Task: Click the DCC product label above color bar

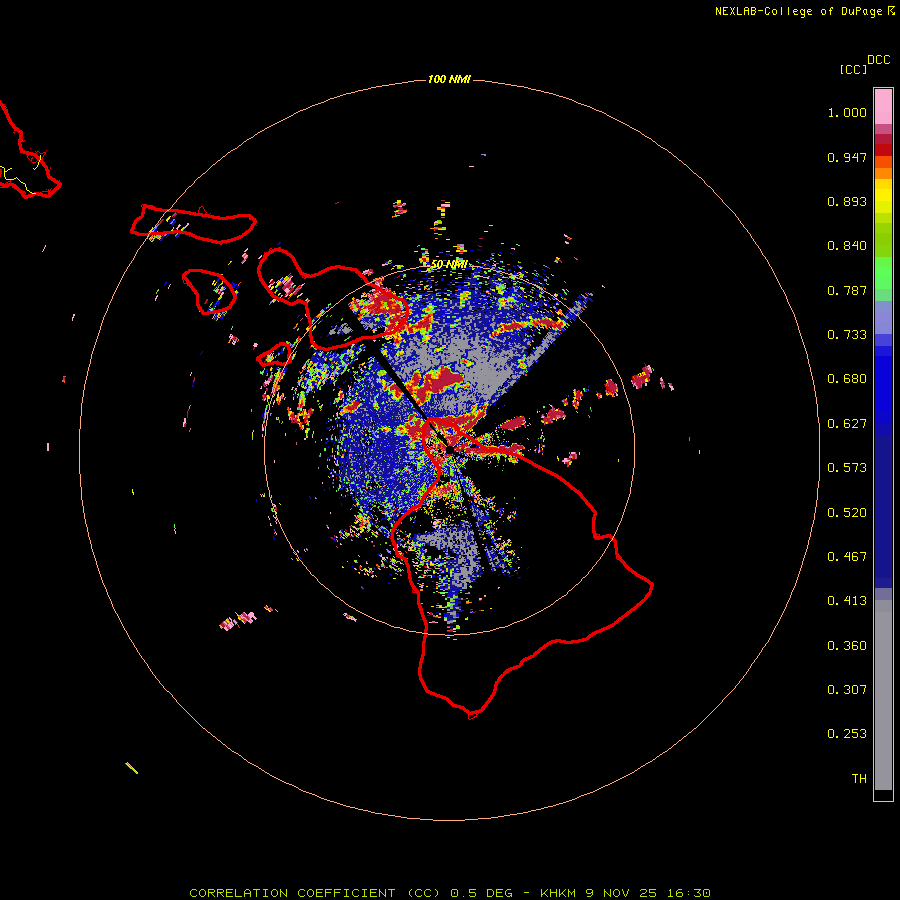Action: click(878, 60)
